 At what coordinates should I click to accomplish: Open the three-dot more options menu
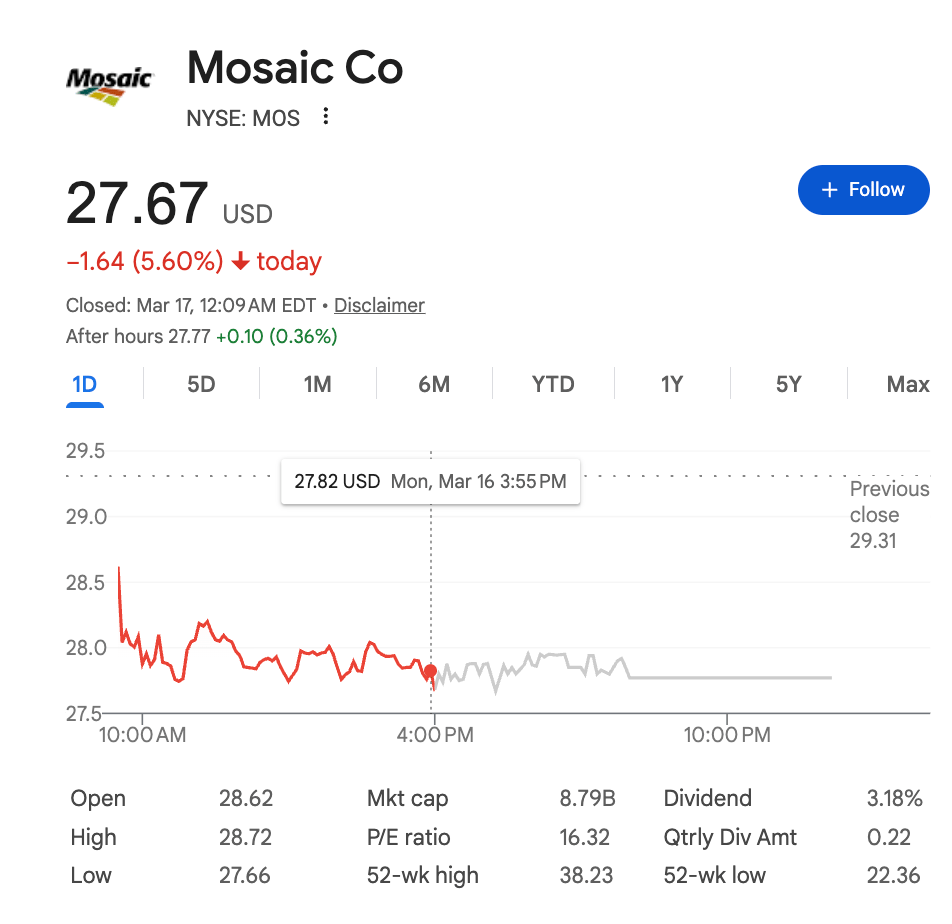pos(326,116)
